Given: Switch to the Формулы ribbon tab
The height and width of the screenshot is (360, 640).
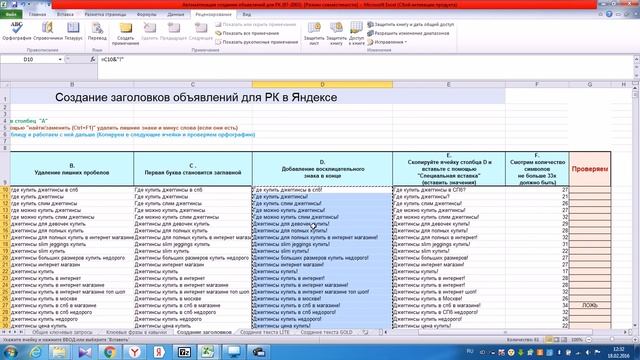Looking at the screenshot, I should click(x=147, y=14).
